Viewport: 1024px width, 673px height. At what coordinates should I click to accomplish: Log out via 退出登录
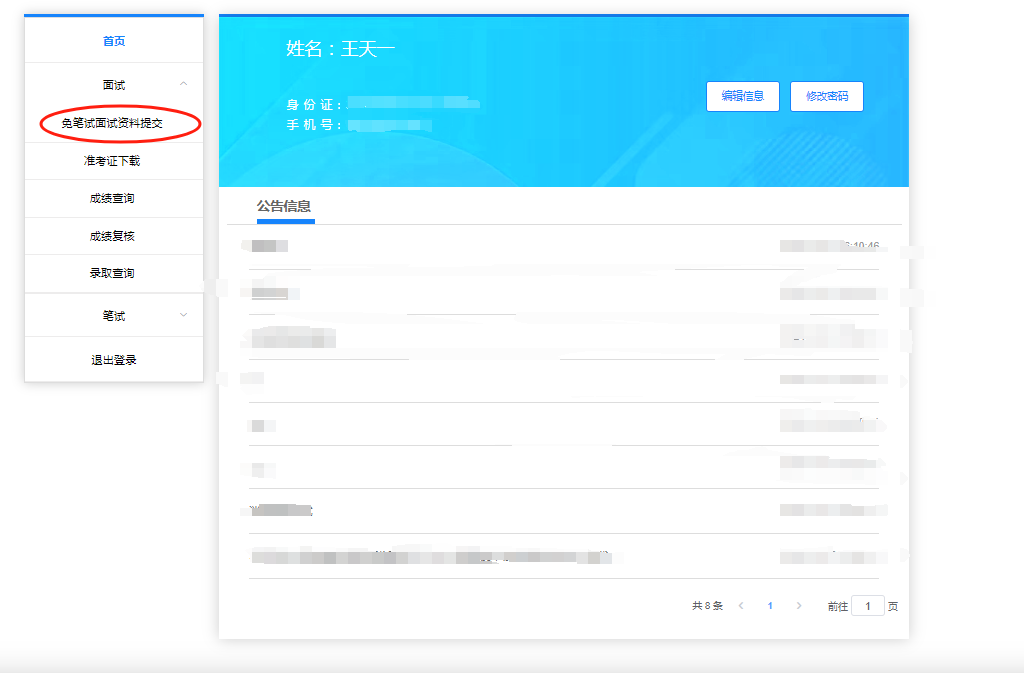pyautogui.click(x=114, y=360)
